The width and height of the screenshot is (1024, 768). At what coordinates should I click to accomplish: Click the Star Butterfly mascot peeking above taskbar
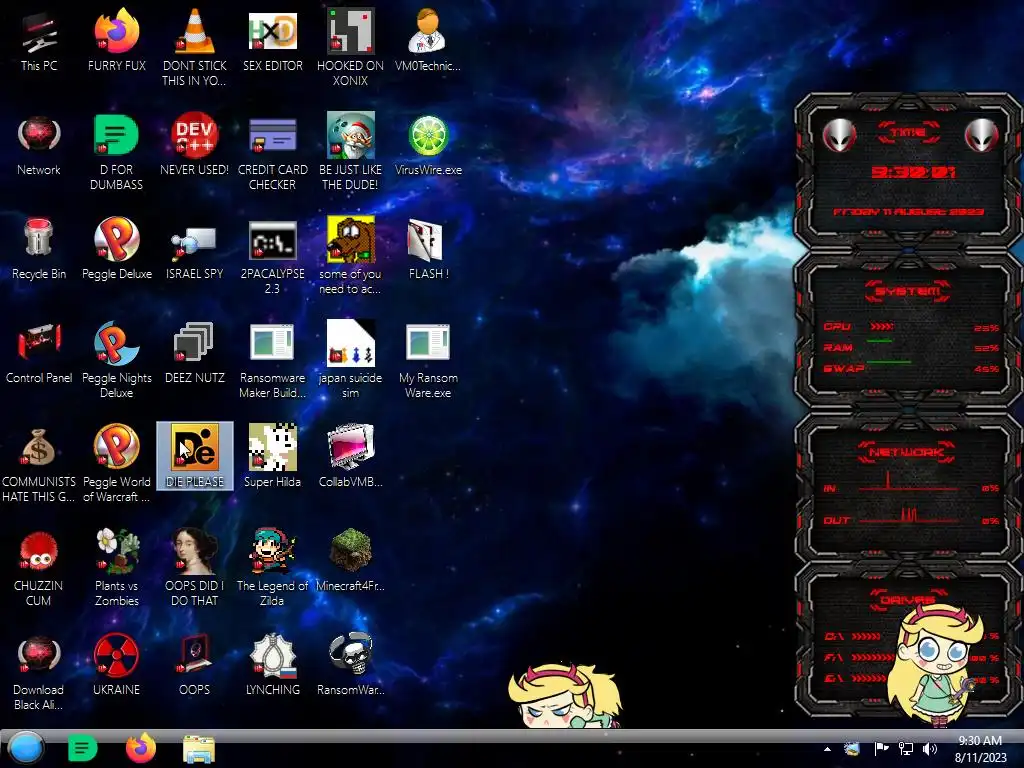click(x=566, y=696)
